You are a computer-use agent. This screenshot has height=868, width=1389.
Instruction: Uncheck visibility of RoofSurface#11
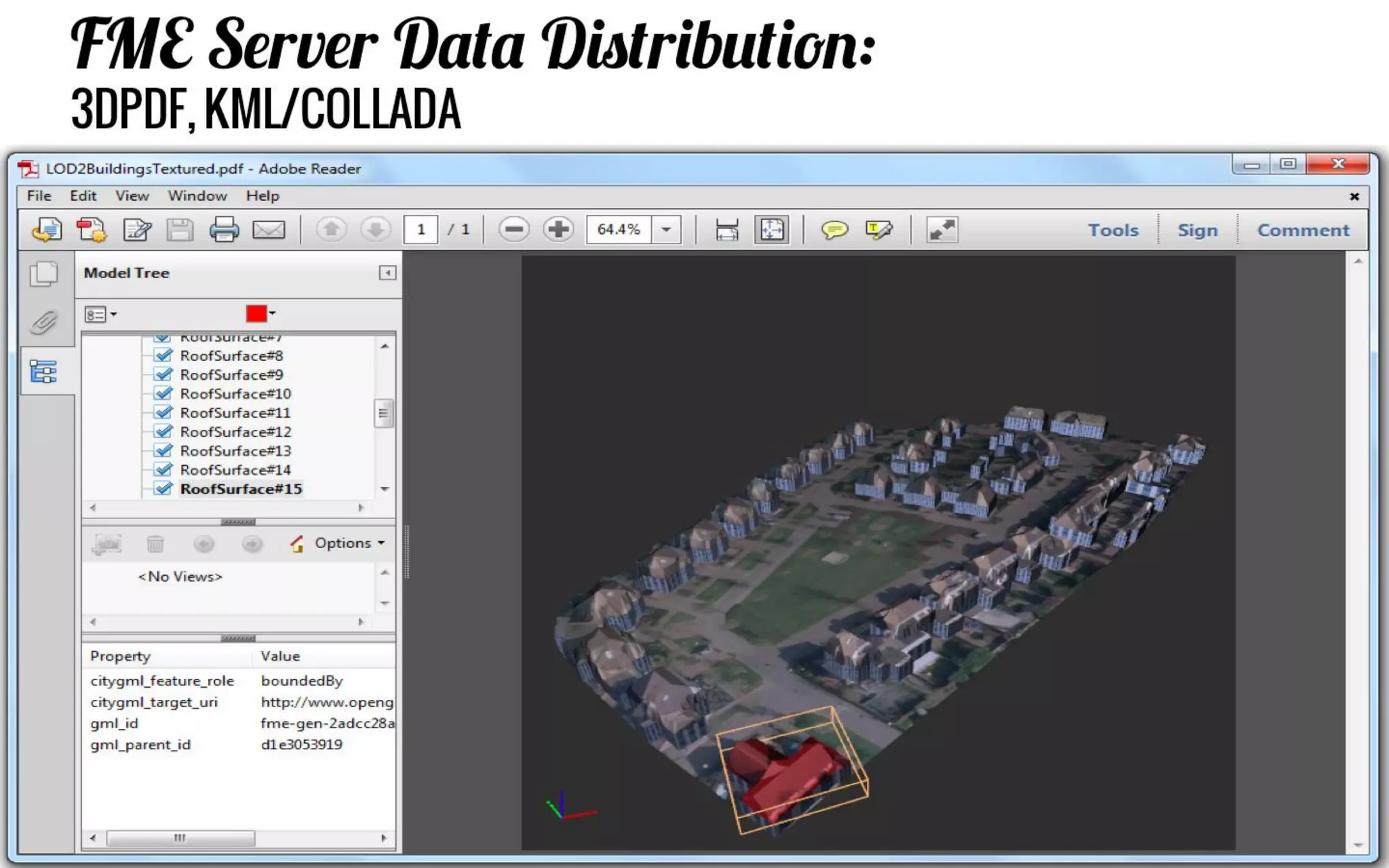pos(163,412)
